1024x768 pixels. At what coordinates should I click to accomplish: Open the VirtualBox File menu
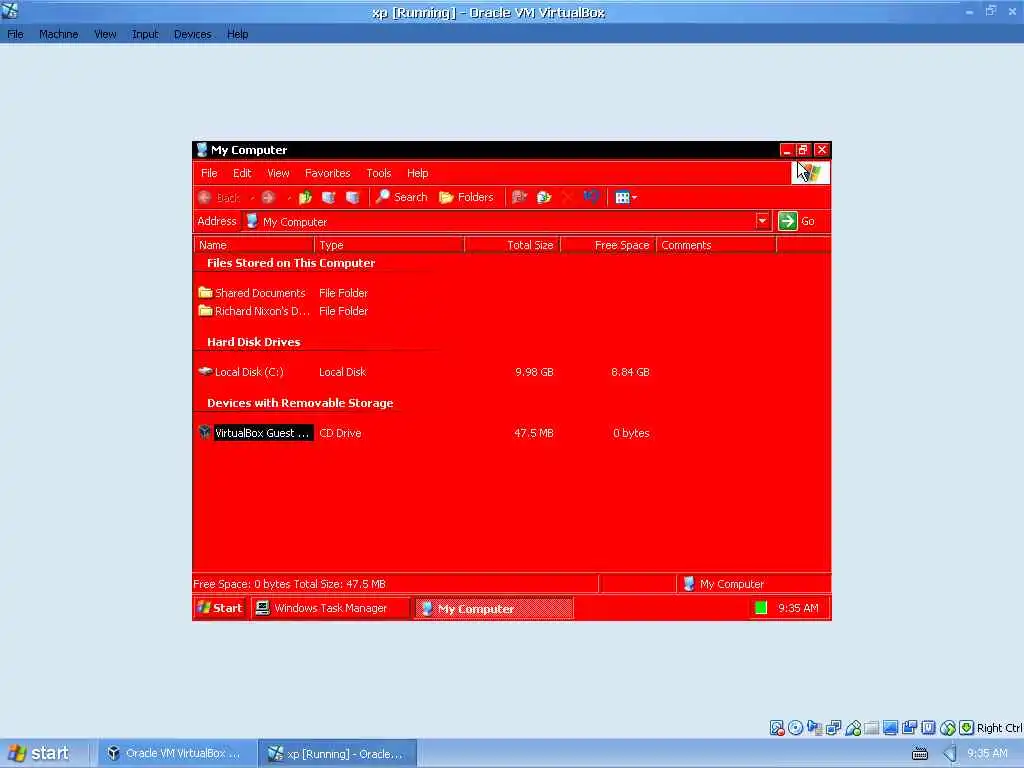(x=15, y=34)
